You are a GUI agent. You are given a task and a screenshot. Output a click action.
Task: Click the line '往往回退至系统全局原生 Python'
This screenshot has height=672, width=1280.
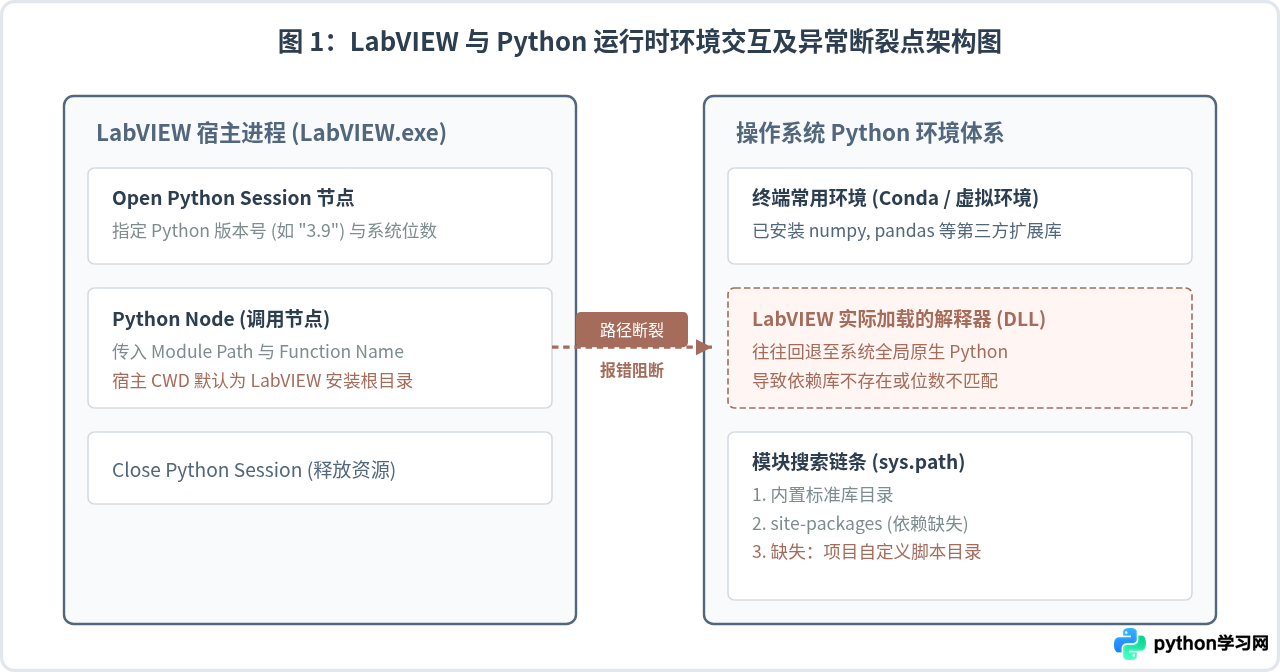click(880, 351)
